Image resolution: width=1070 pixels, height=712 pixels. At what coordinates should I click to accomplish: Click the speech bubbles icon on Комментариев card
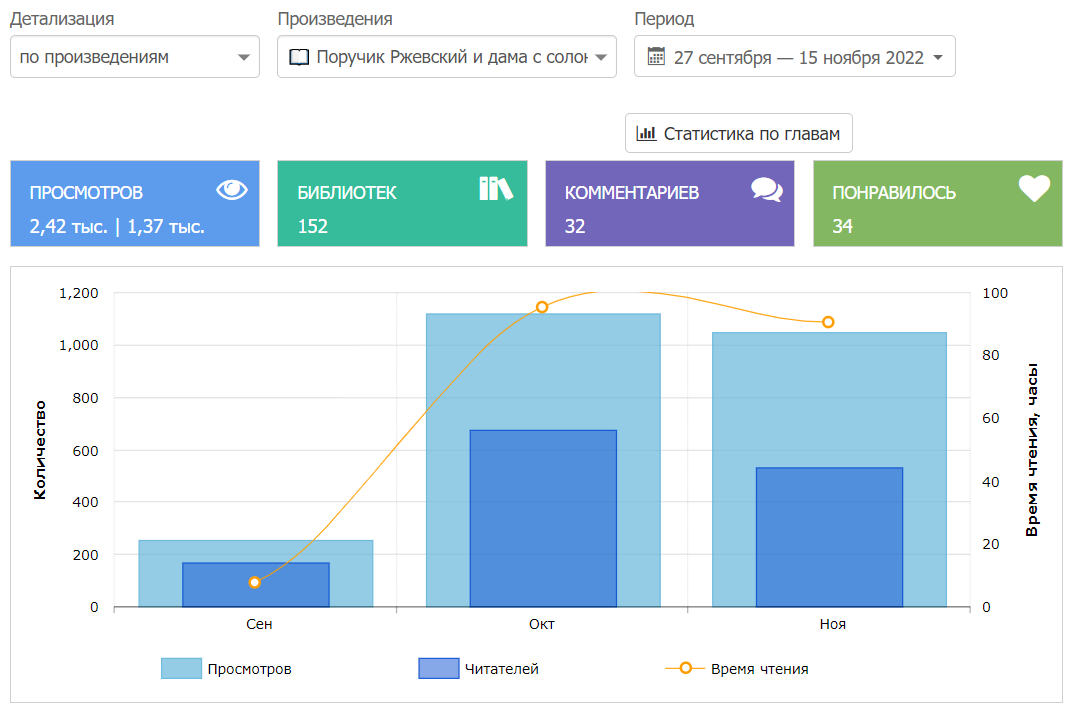766,190
